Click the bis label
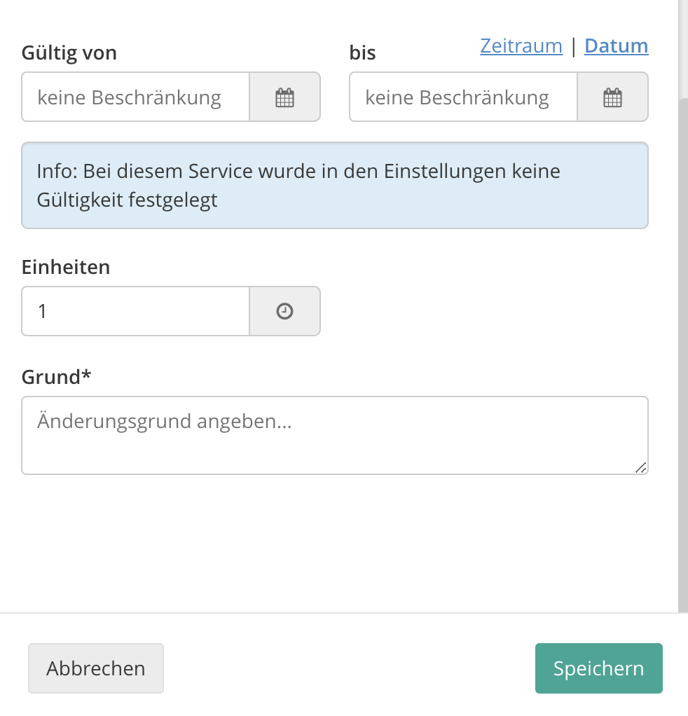688x716 pixels. point(362,53)
